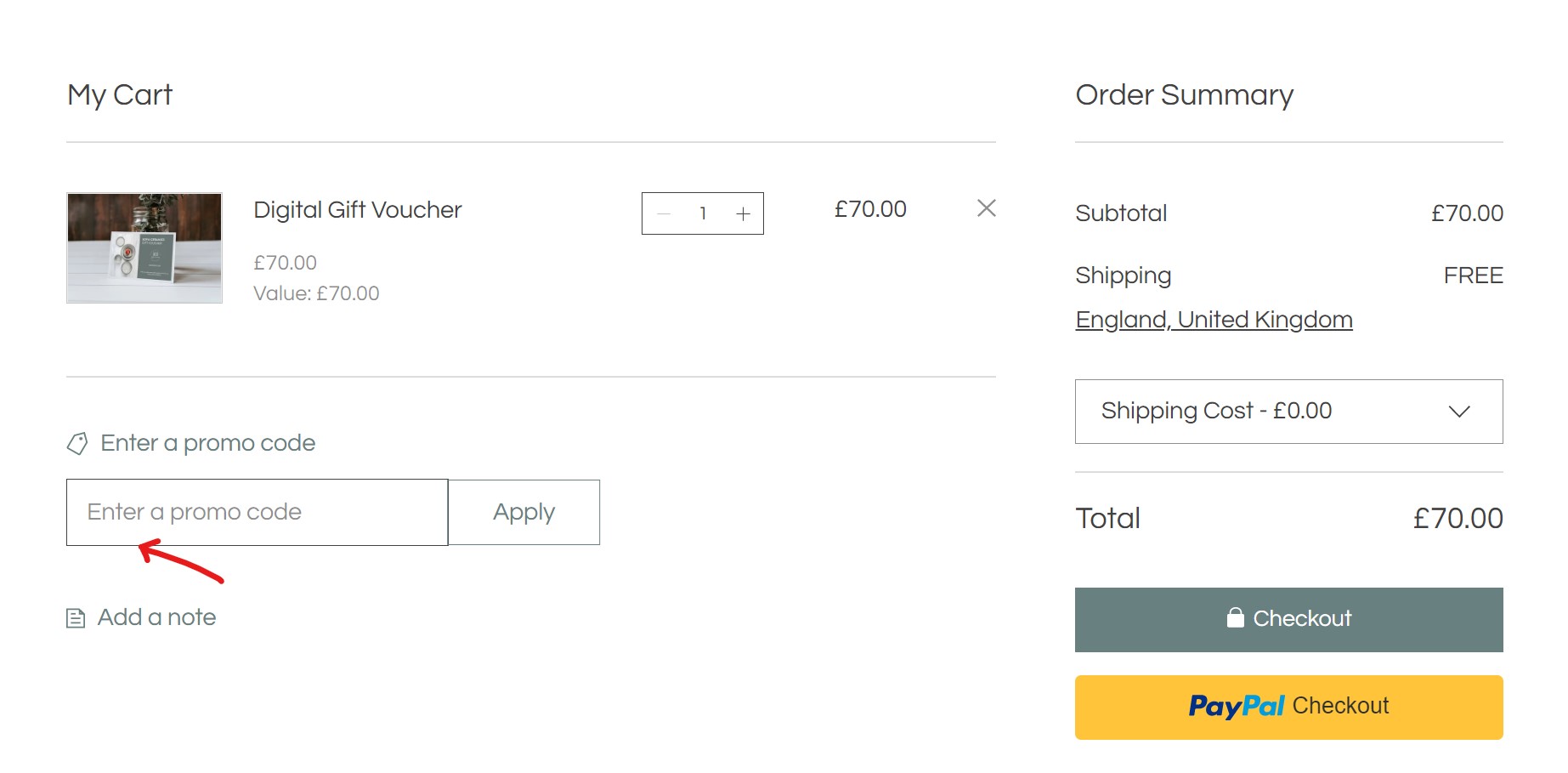Click the gift voucher product thumbnail
Image resolution: width=1568 pixels, height=773 pixels.
144,247
